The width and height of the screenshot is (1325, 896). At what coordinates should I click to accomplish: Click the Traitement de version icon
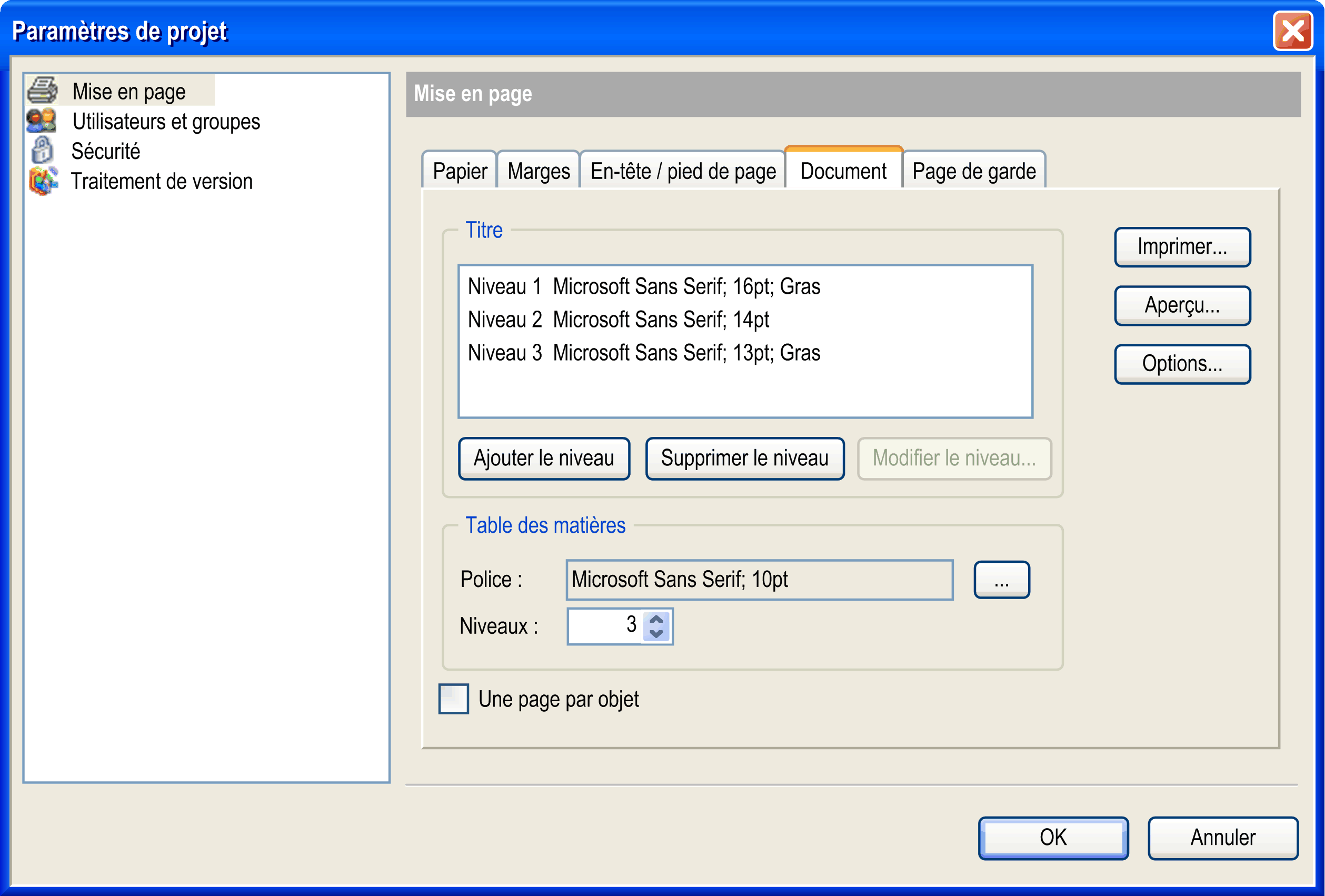coord(43,181)
